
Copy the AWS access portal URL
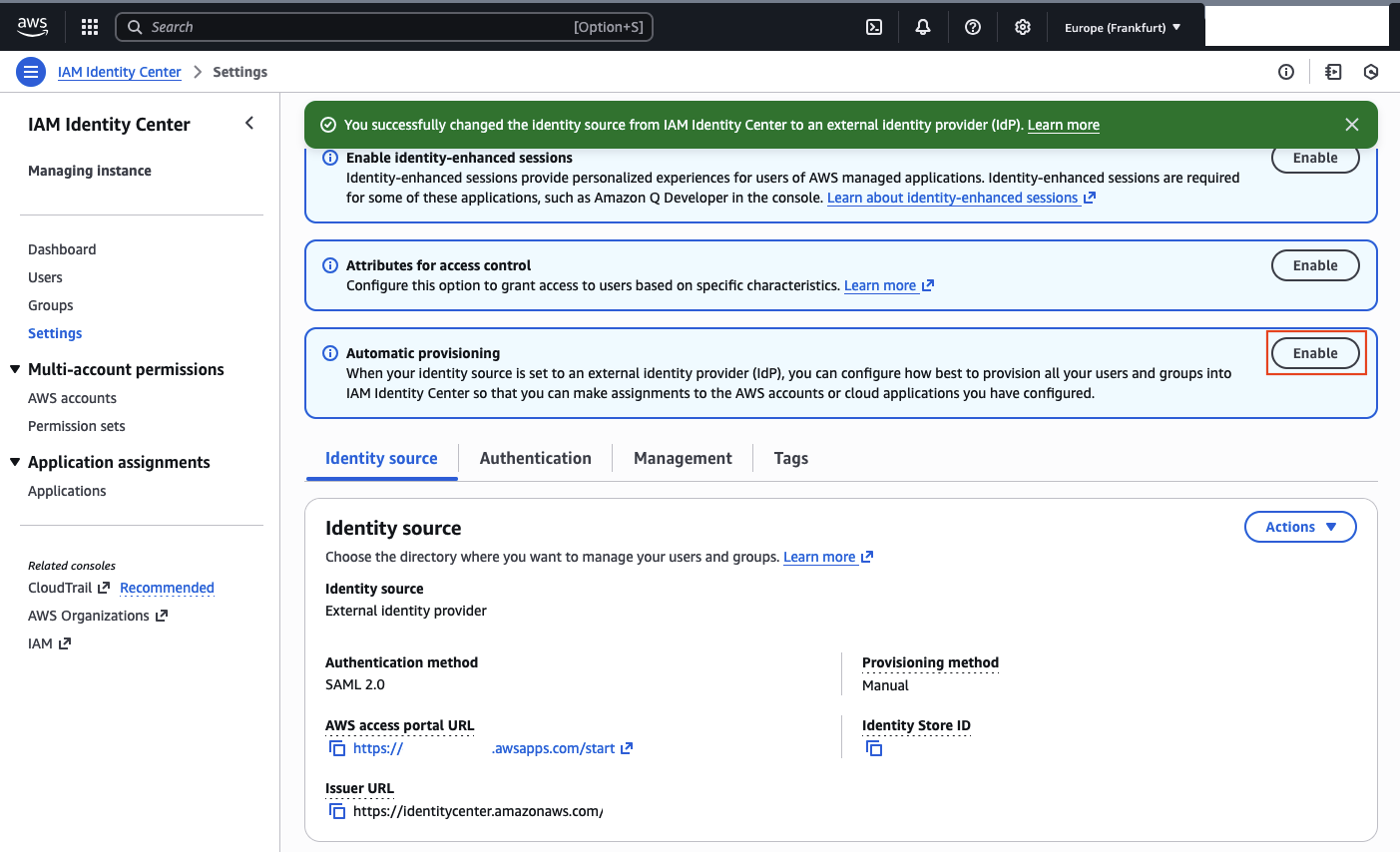point(337,748)
